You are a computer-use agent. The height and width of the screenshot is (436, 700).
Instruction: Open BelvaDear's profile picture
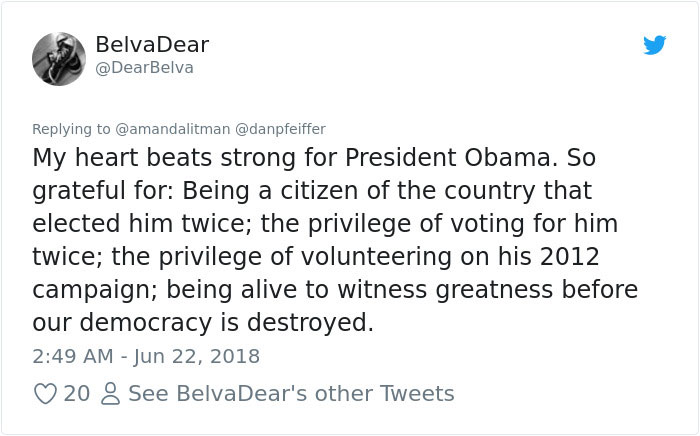[59, 57]
